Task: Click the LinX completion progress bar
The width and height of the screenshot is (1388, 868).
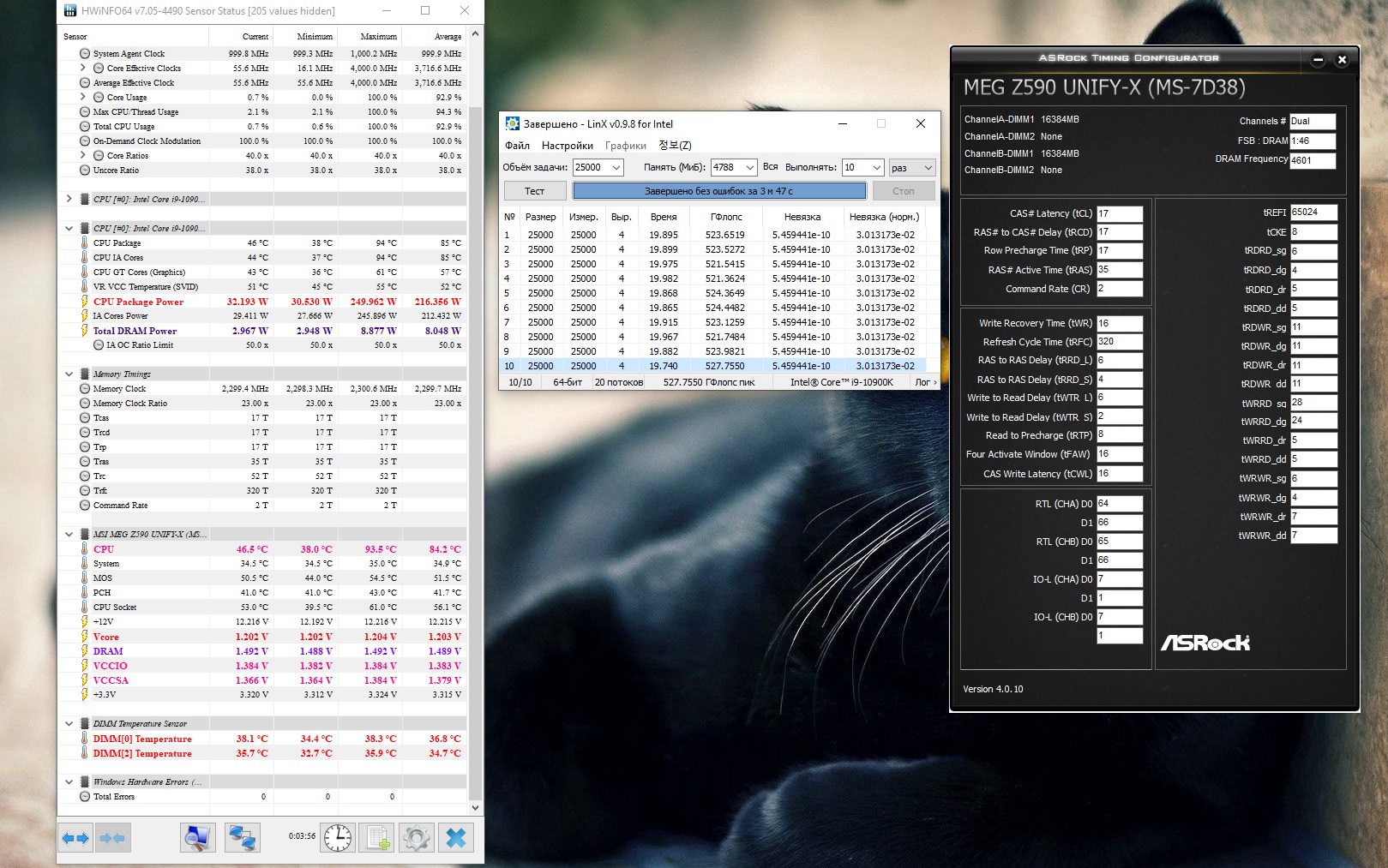Action: click(x=719, y=191)
